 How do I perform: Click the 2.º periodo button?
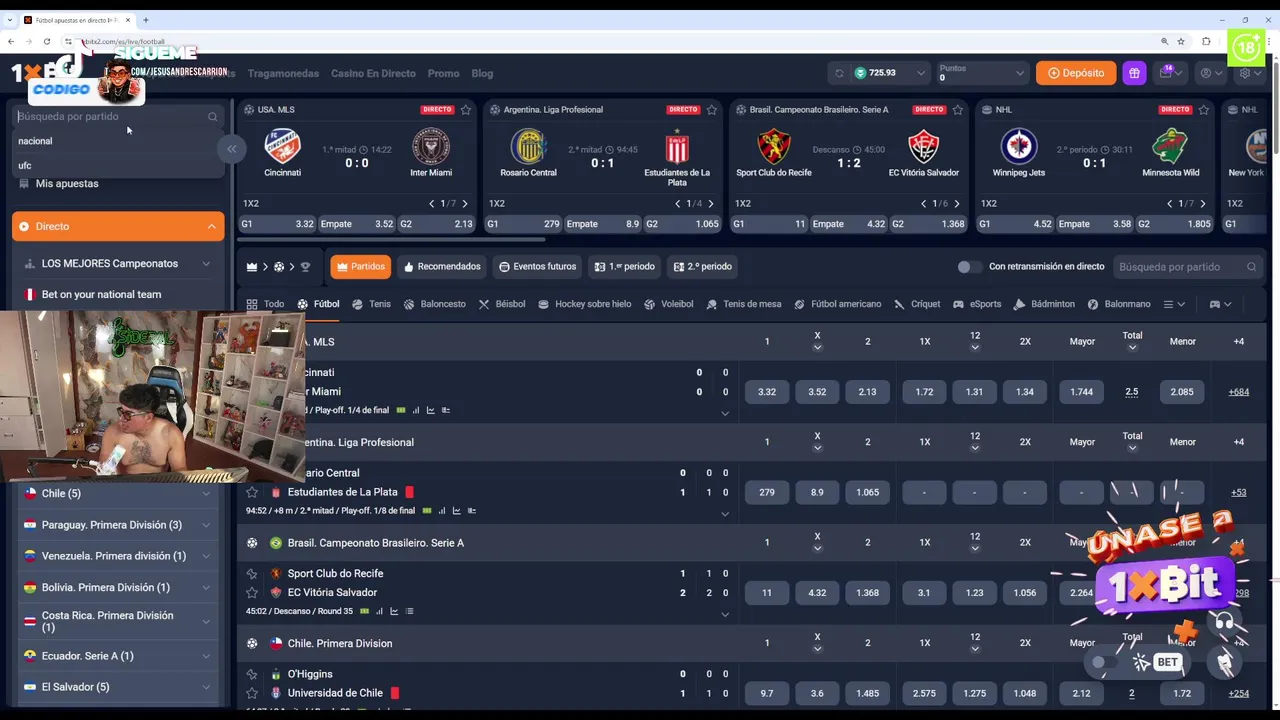(703, 267)
